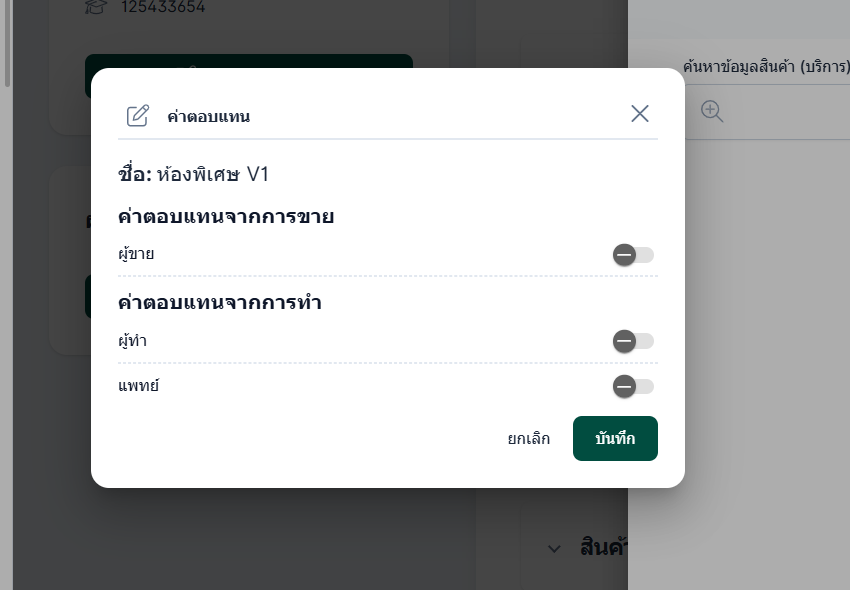Expand the สินค้า section chevron
This screenshot has width=850, height=590.
coord(554,549)
